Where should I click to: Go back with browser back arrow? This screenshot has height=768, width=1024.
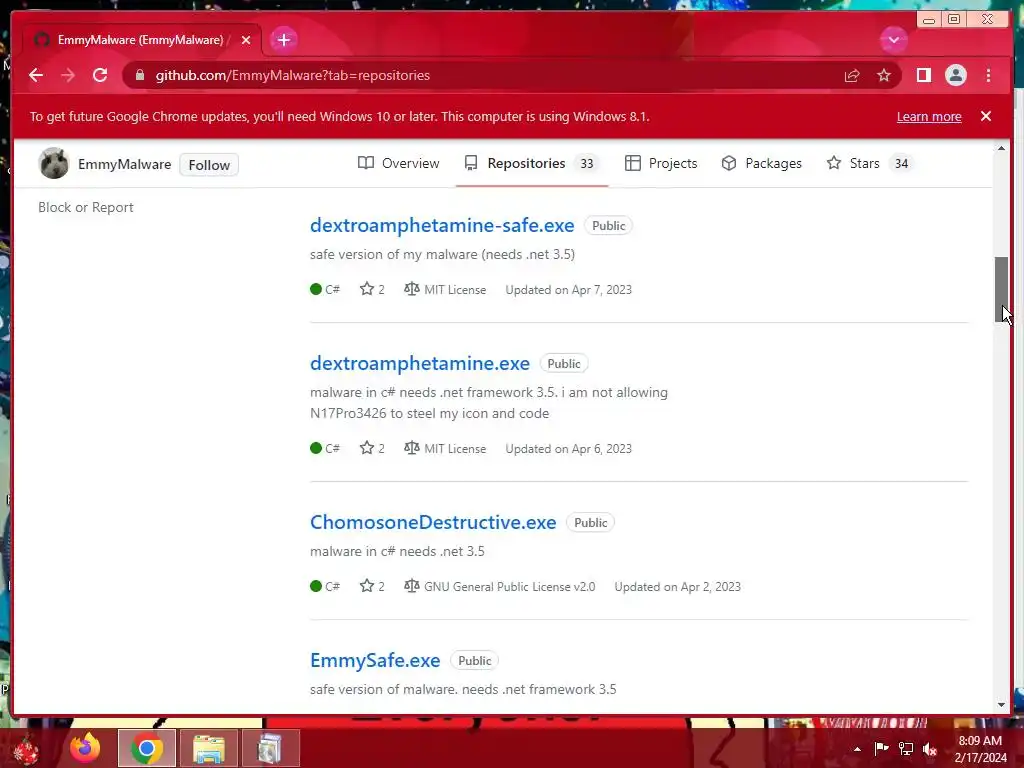(x=36, y=75)
